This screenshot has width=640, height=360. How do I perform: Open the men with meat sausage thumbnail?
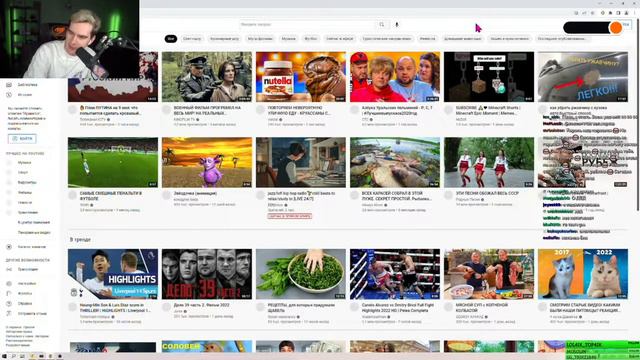(x=489, y=274)
